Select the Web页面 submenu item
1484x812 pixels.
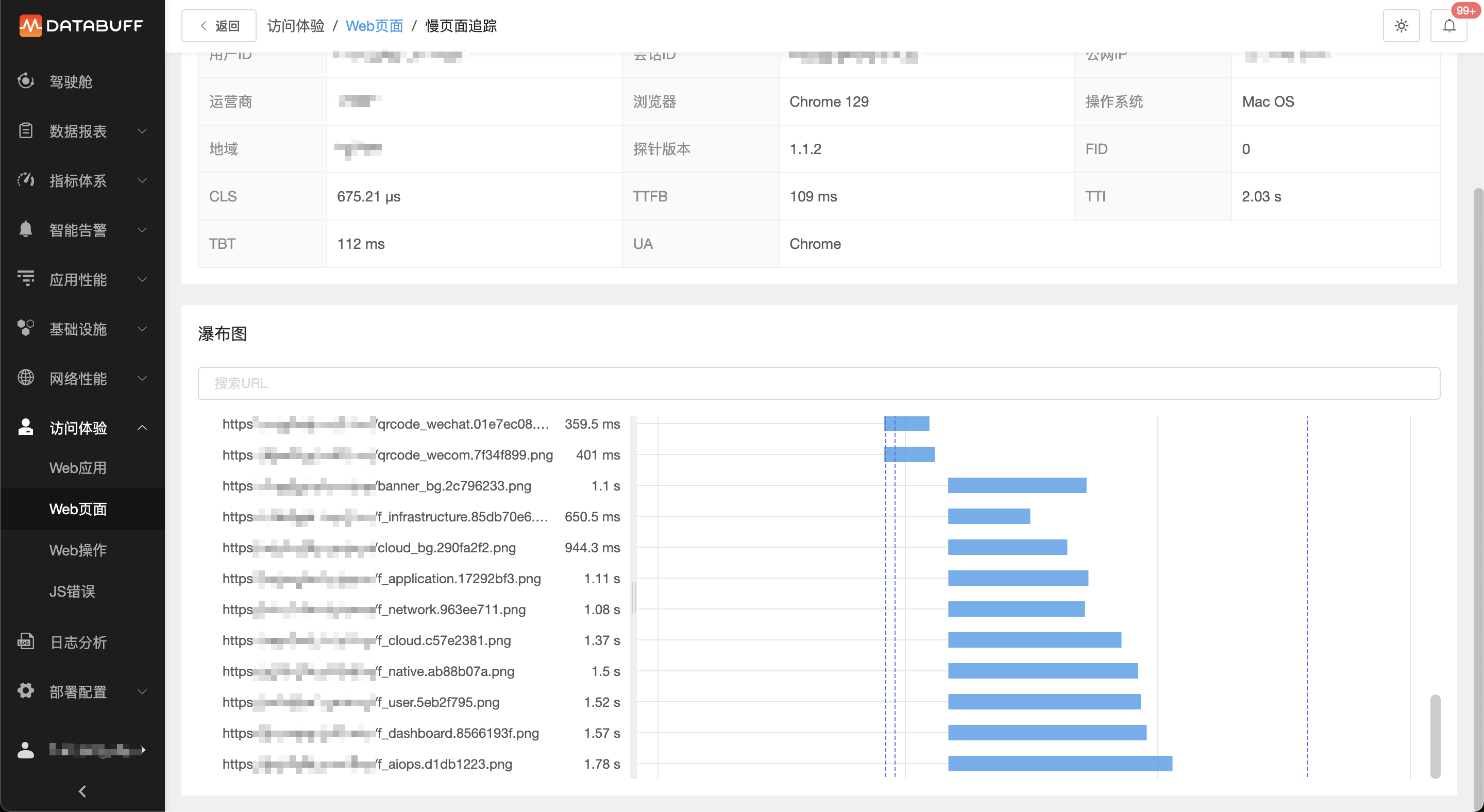(82, 509)
